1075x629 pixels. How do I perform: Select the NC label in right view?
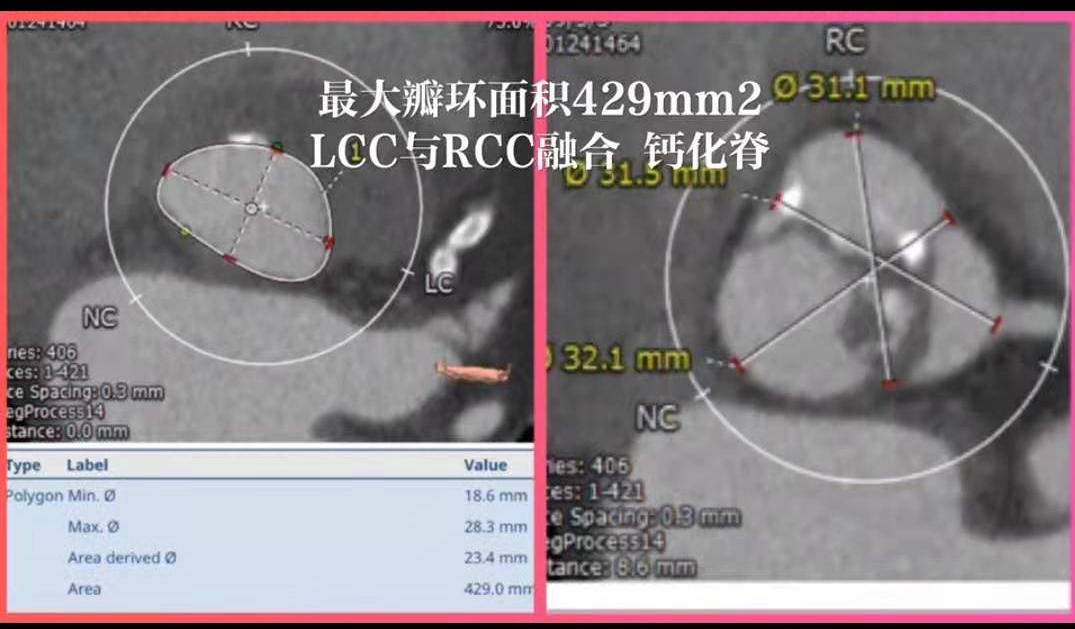(657, 418)
